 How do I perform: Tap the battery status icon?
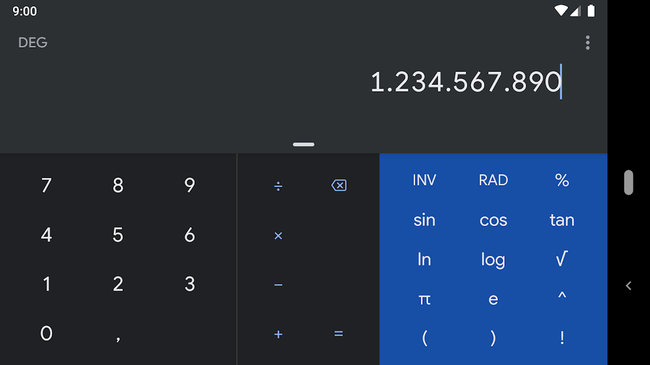(x=591, y=11)
